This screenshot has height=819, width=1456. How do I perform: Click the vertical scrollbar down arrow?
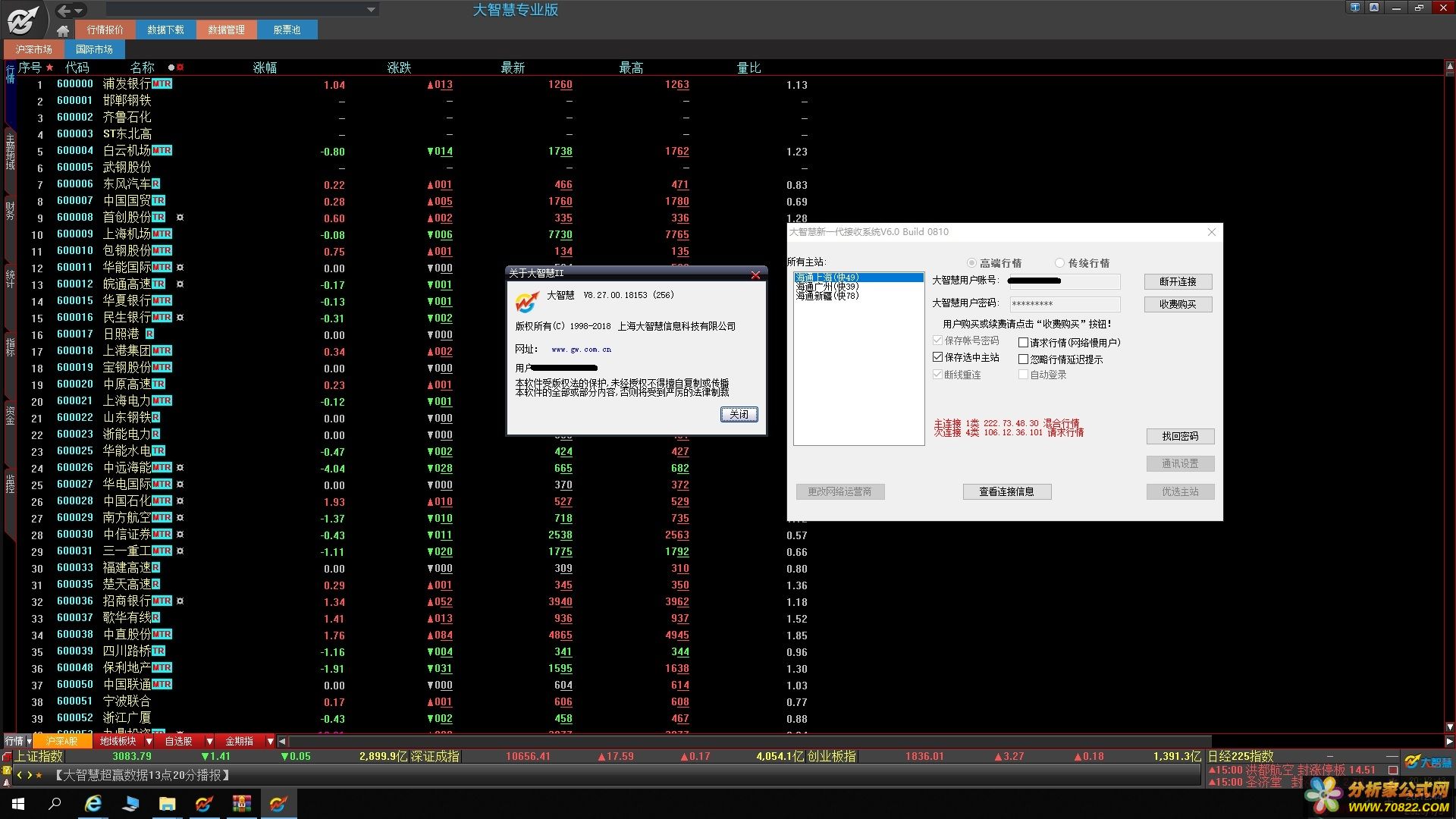[1449, 726]
